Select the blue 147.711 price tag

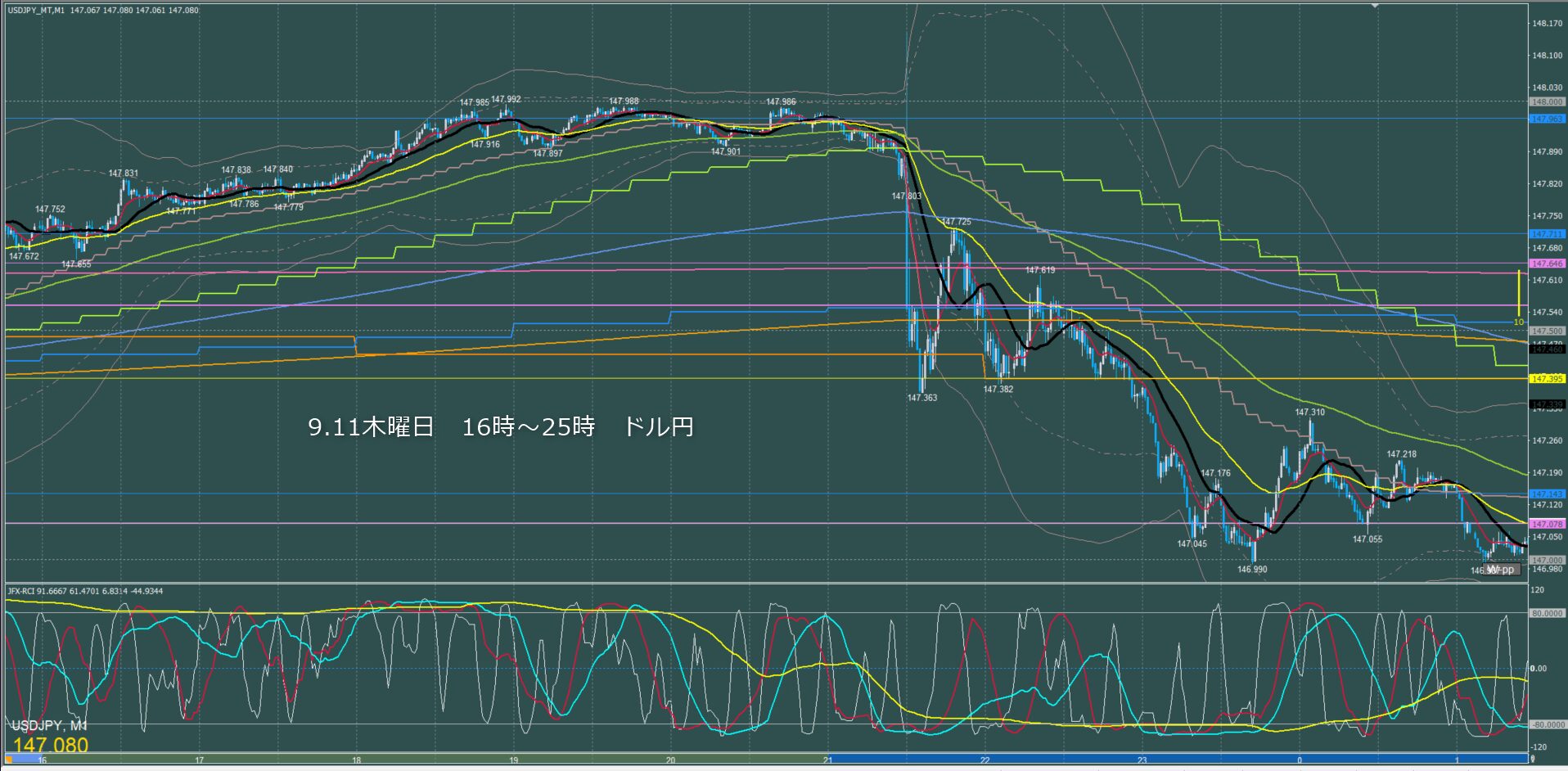tap(1547, 234)
